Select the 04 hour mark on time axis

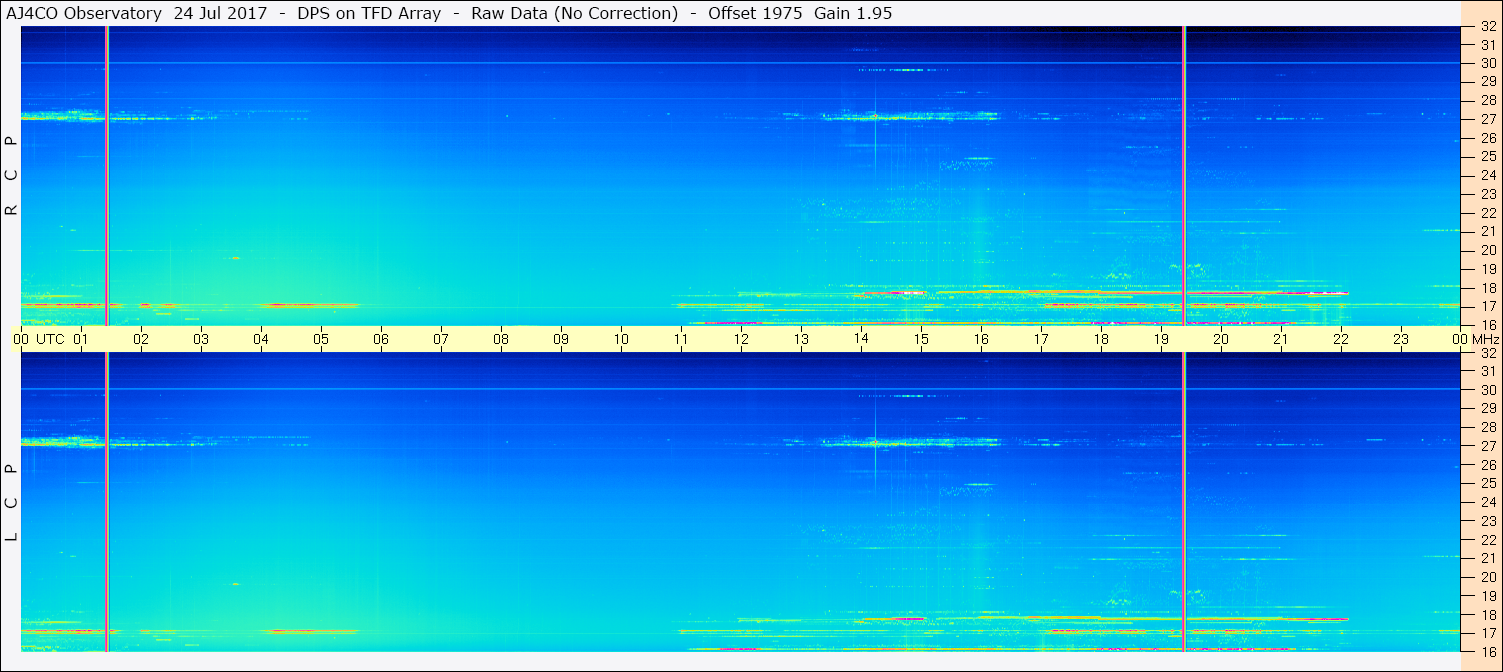pos(261,339)
